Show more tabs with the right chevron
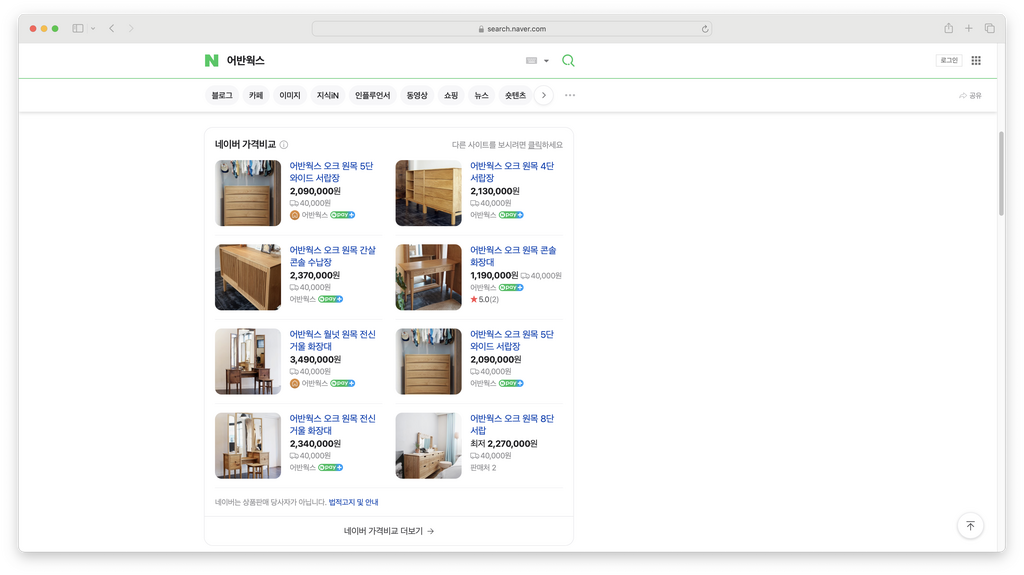Image resolution: width=1024 pixels, height=575 pixels. tap(543, 95)
